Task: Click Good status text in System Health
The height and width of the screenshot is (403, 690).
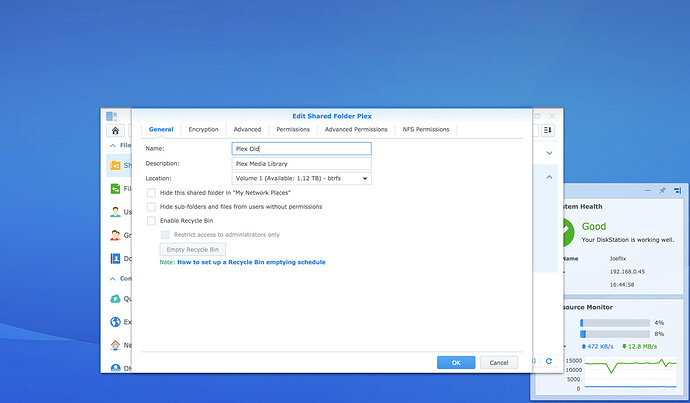Action: pyautogui.click(x=594, y=226)
